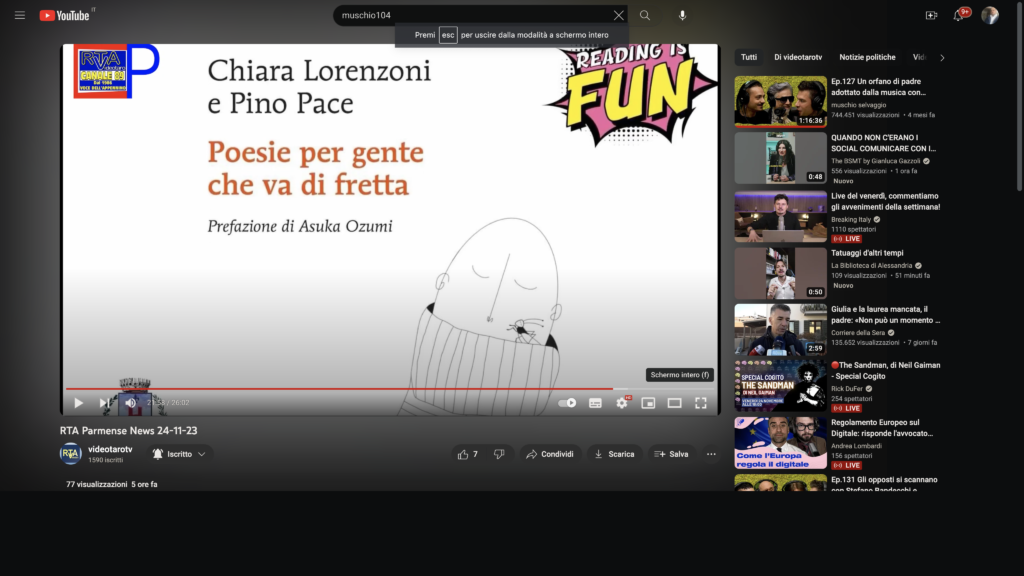Open 'Tatuaggi d'altri tempi' video

pyautogui.click(x=867, y=253)
